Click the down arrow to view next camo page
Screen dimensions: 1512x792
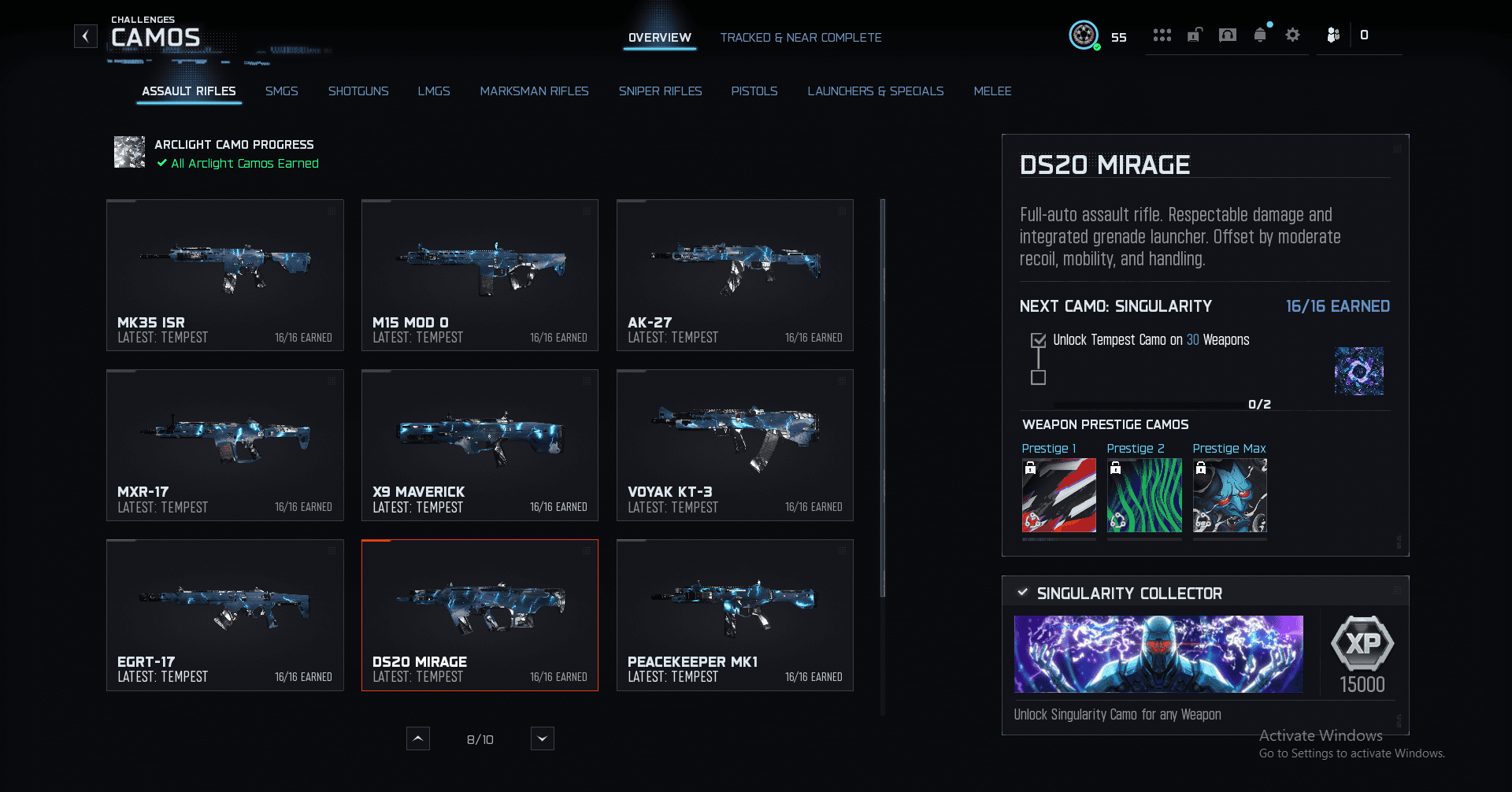click(x=542, y=738)
